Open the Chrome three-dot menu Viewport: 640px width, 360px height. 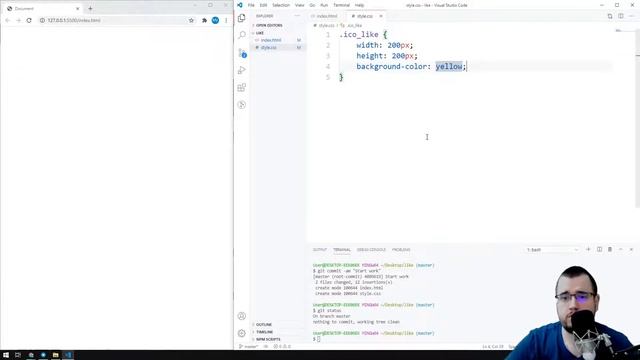pyautogui.click(x=226, y=20)
